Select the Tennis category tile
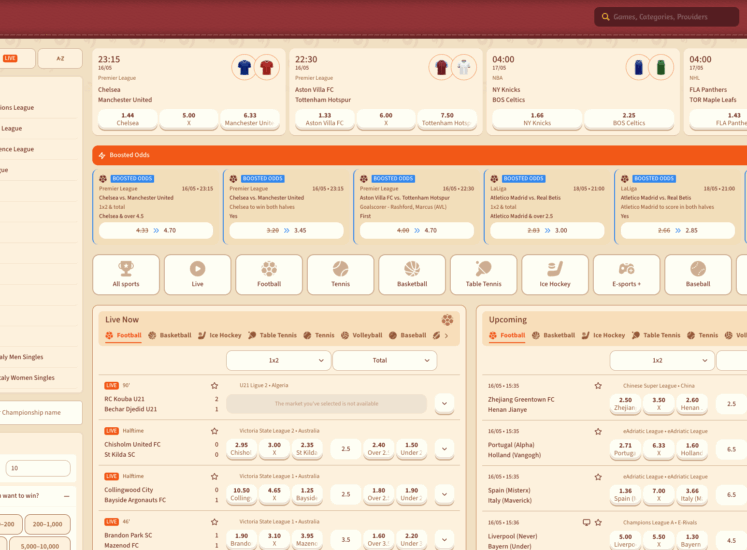 (340, 275)
